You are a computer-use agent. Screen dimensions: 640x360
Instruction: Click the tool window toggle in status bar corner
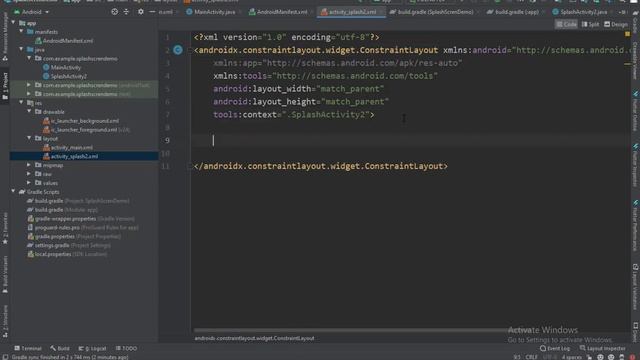(x=5, y=357)
